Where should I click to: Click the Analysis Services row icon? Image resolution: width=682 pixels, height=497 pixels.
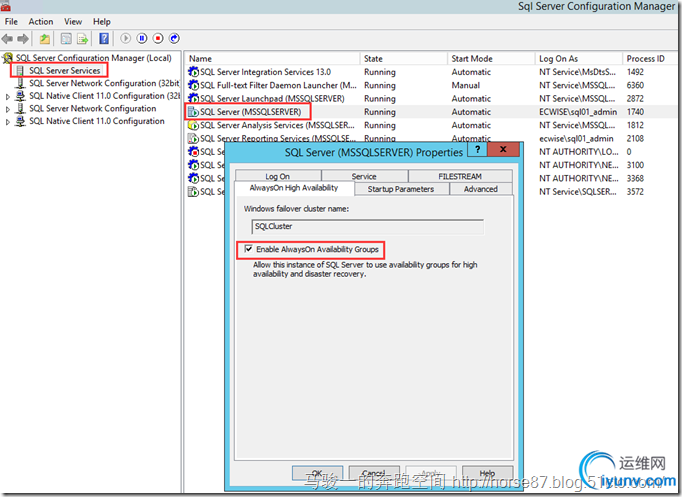click(x=193, y=125)
